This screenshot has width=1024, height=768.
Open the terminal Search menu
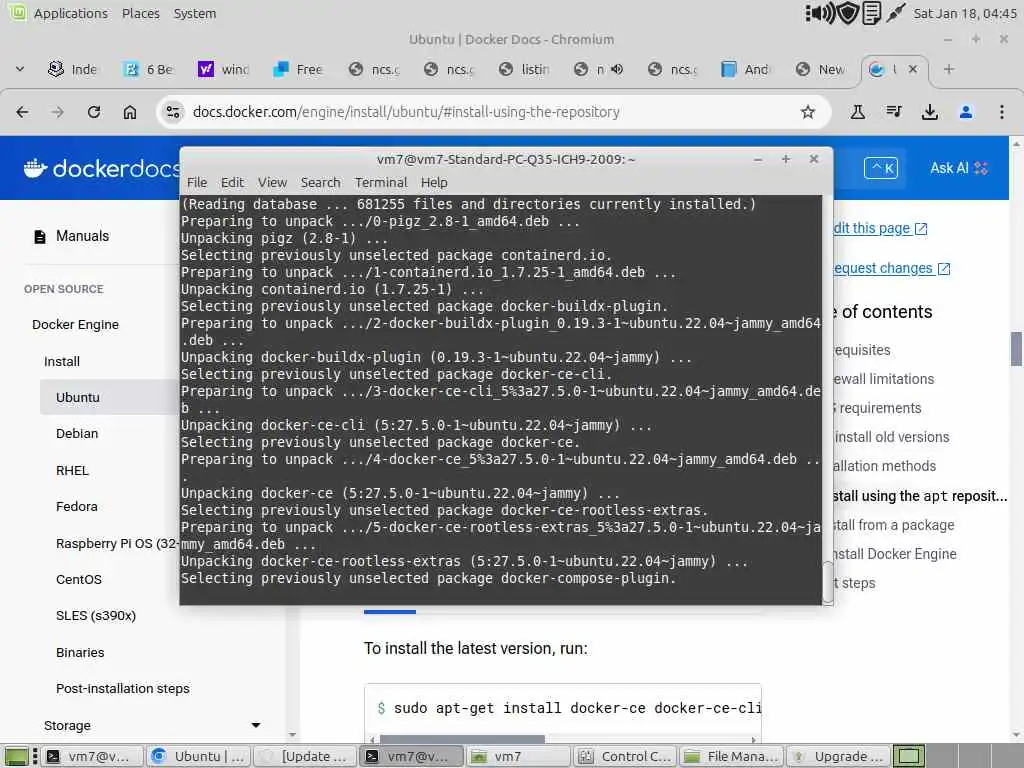tap(321, 183)
